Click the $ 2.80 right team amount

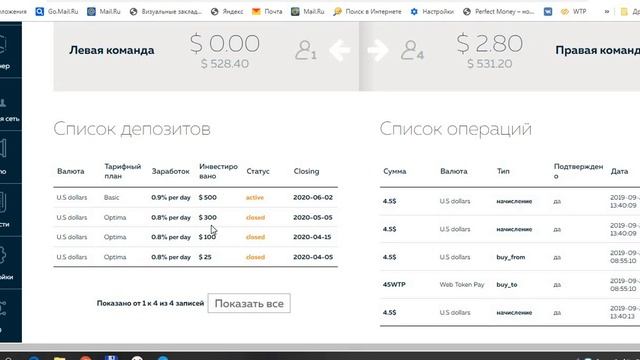pyautogui.click(x=489, y=43)
